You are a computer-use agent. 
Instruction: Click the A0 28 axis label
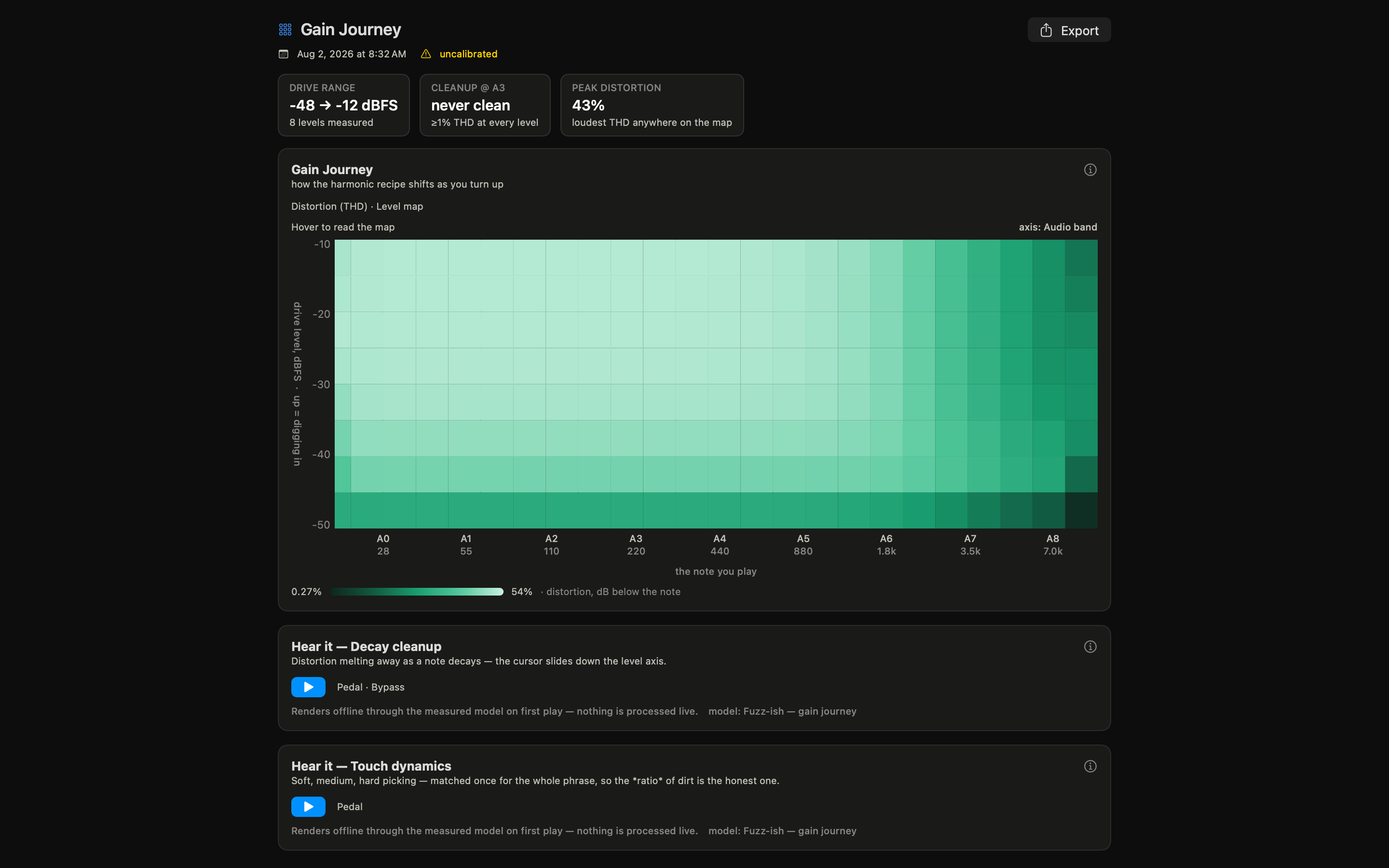click(x=383, y=545)
